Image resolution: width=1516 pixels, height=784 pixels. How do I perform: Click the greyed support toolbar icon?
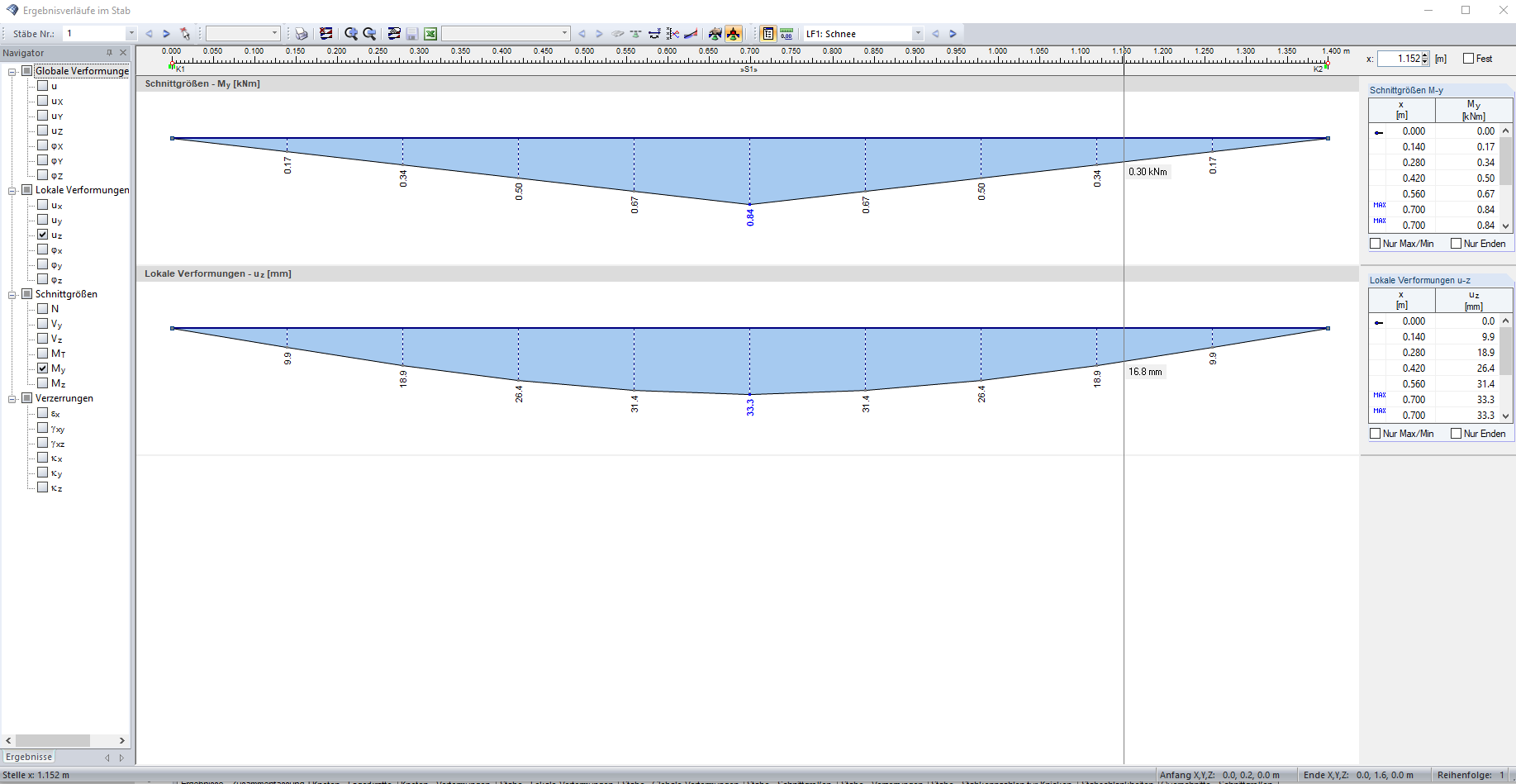pyautogui.click(x=635, y=34)
